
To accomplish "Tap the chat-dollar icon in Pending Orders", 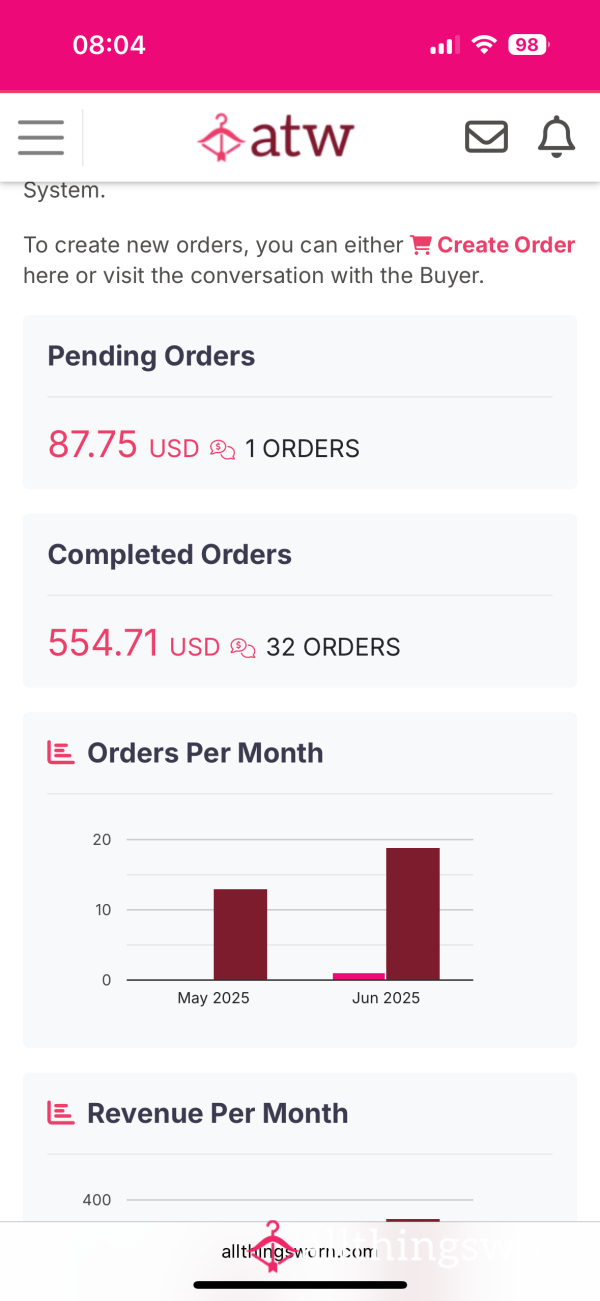I will 222,449.
